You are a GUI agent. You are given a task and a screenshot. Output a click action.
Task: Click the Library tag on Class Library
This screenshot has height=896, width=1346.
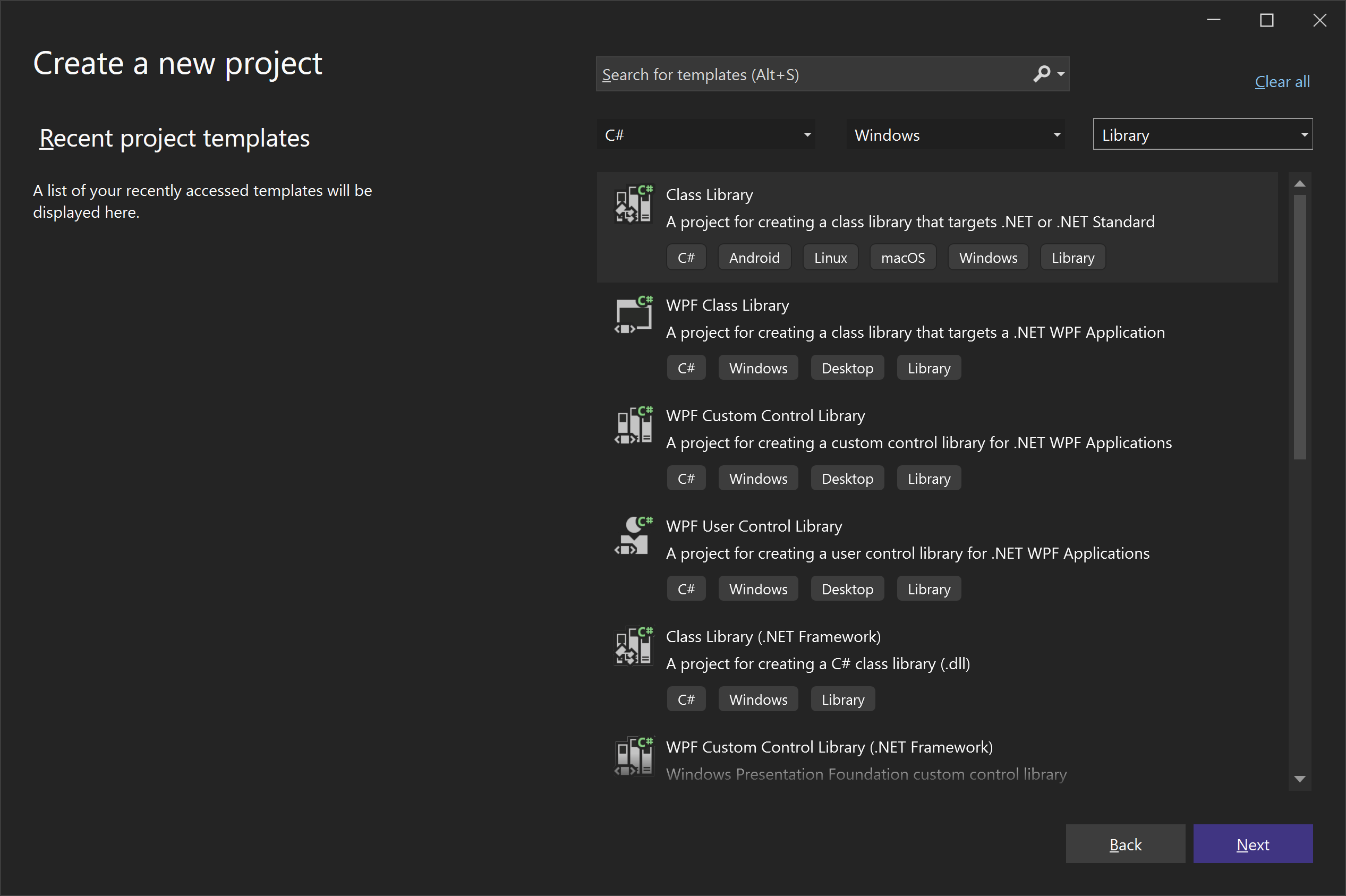(1073, 258)
